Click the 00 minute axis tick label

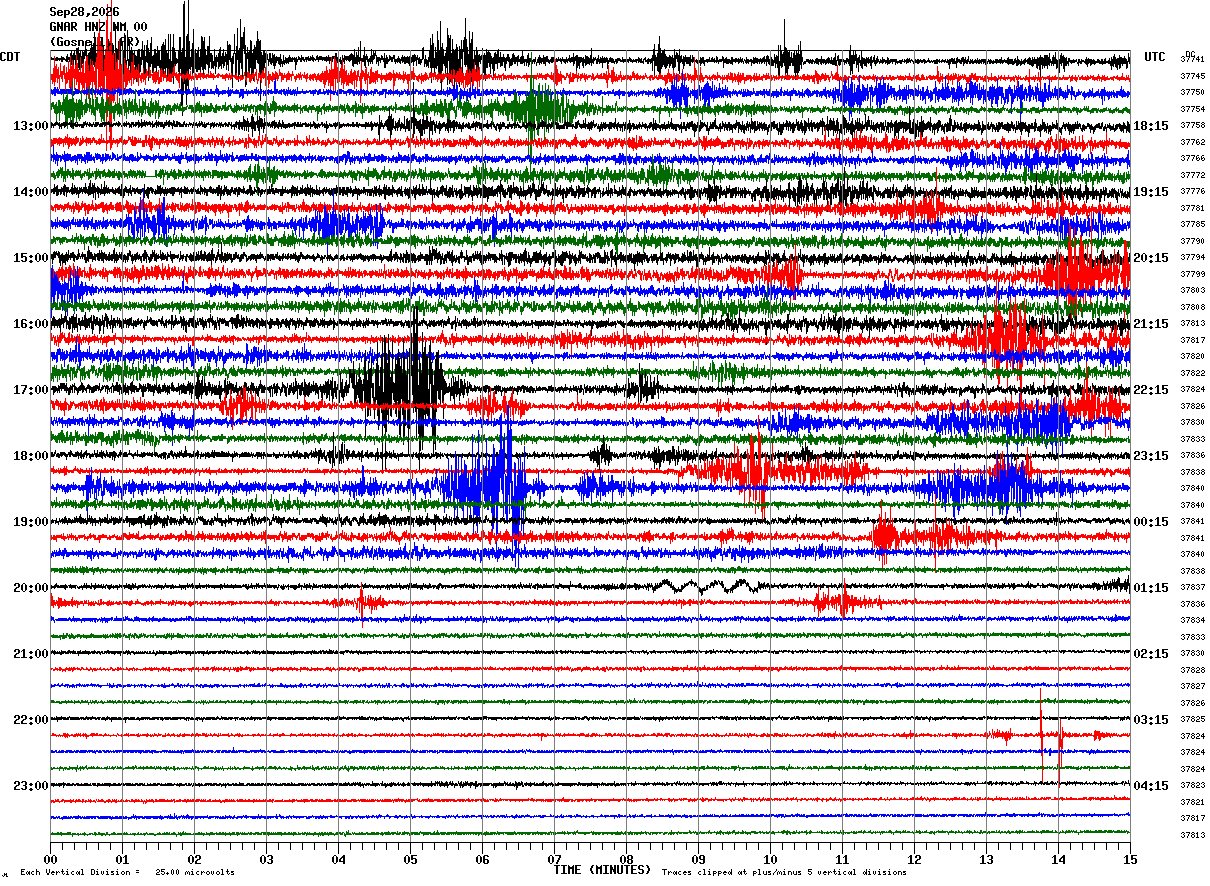(50, 860)
